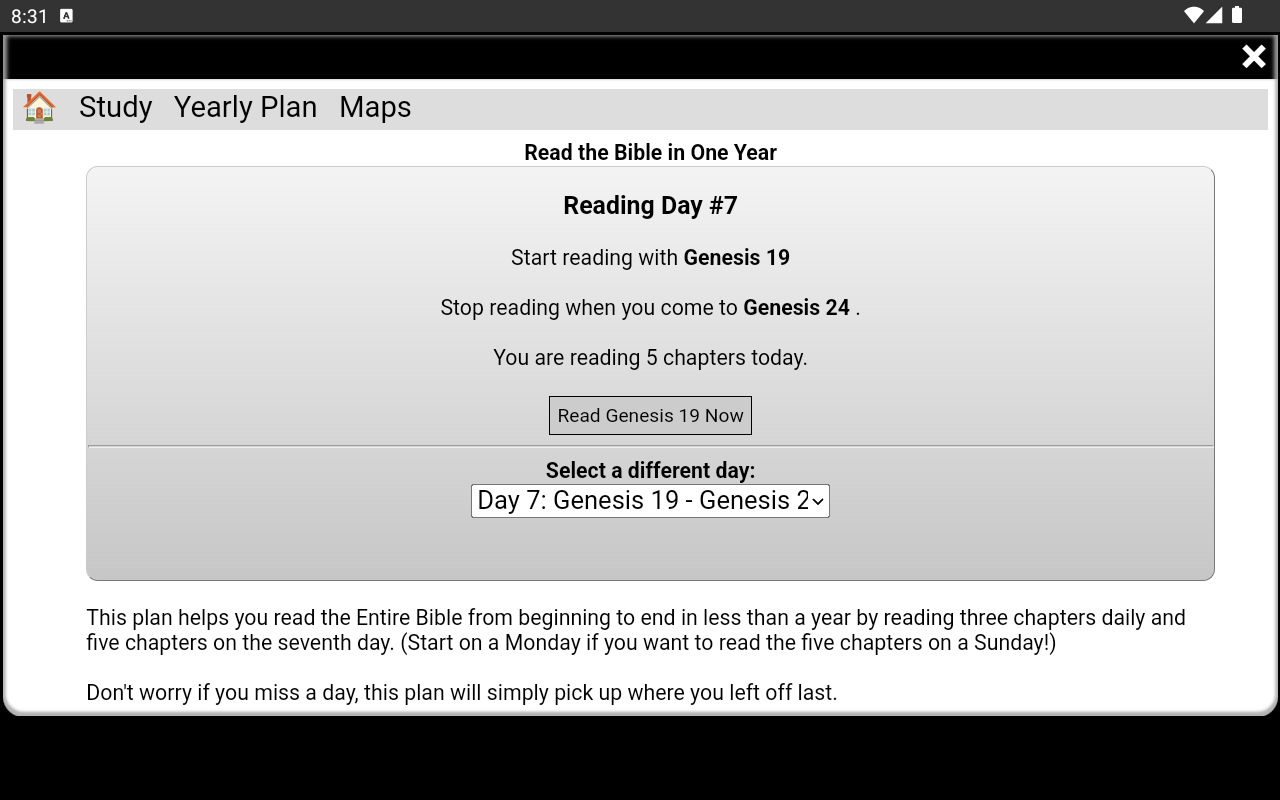
Task: Click the Genesis 24 bold text
Action: point(797,307)
